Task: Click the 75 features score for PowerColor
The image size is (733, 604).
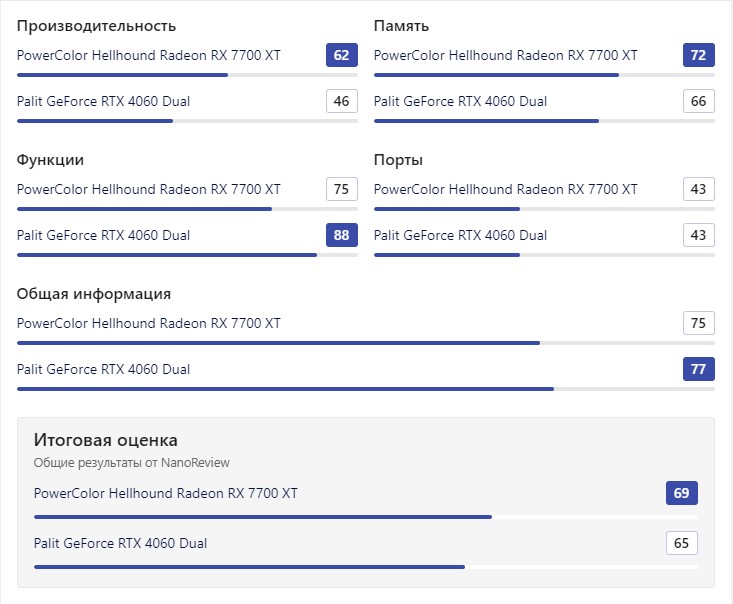Action: pos(342,189)
